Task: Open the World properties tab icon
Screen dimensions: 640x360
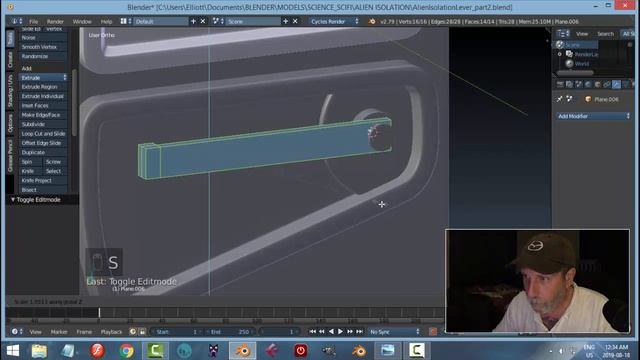Action: tap(588, 84)
